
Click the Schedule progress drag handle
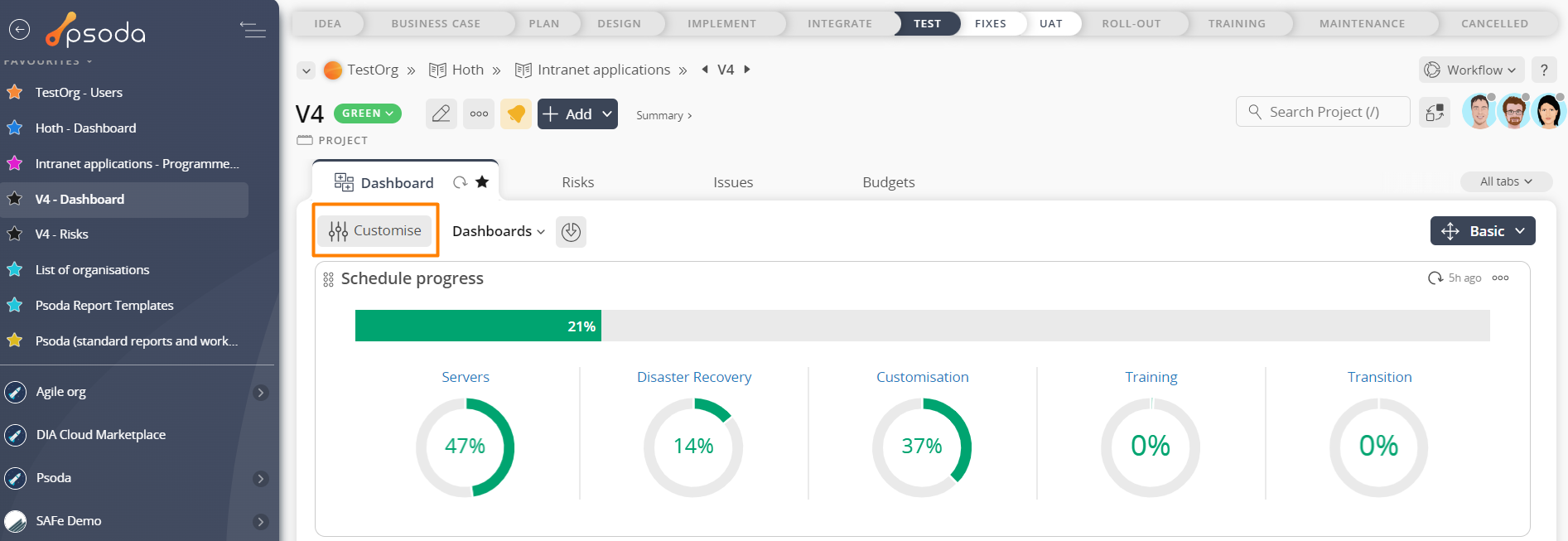coord(328,279)
